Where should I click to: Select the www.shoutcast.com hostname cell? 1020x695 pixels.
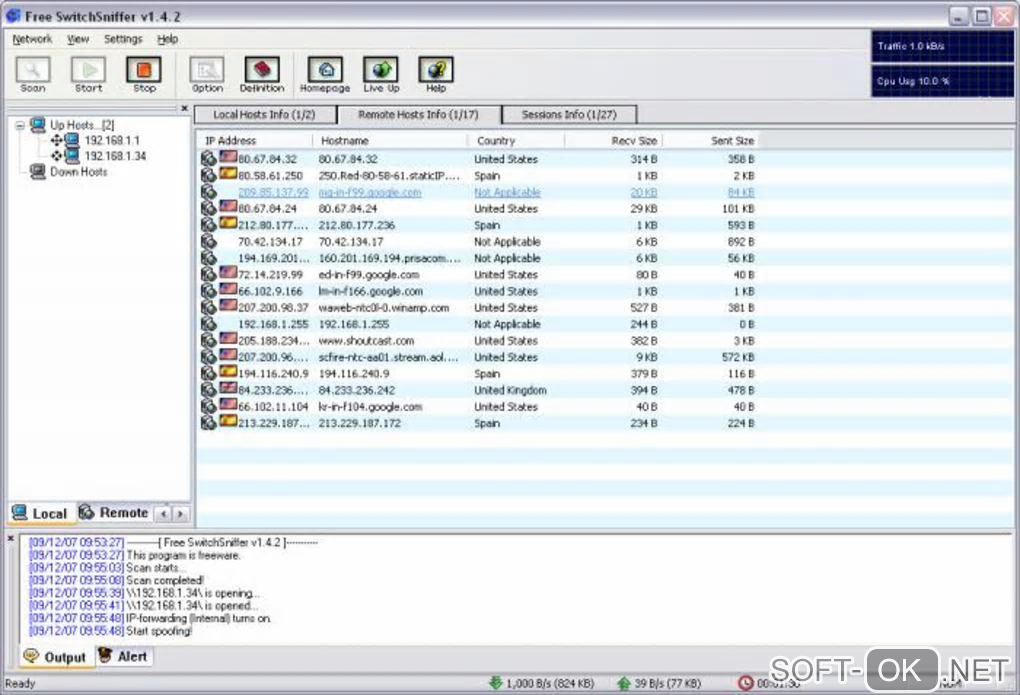[366, 341]
